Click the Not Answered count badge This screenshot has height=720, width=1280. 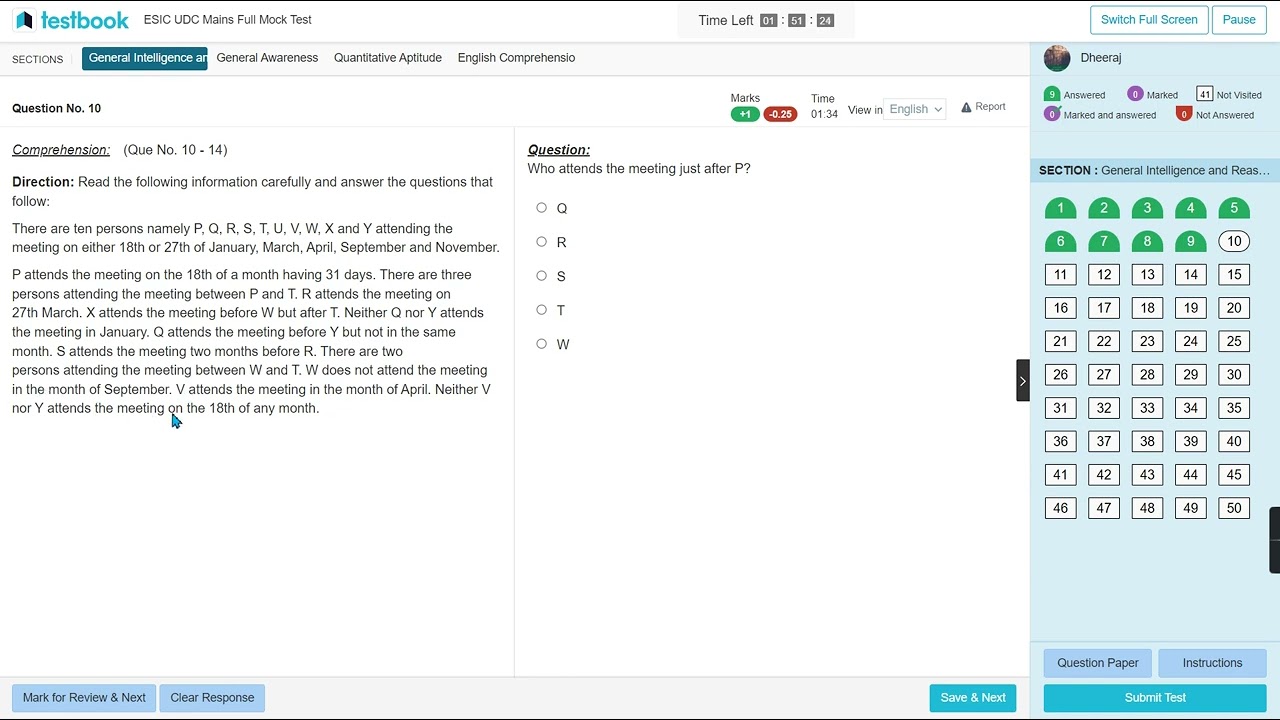tap(1184, 114)
